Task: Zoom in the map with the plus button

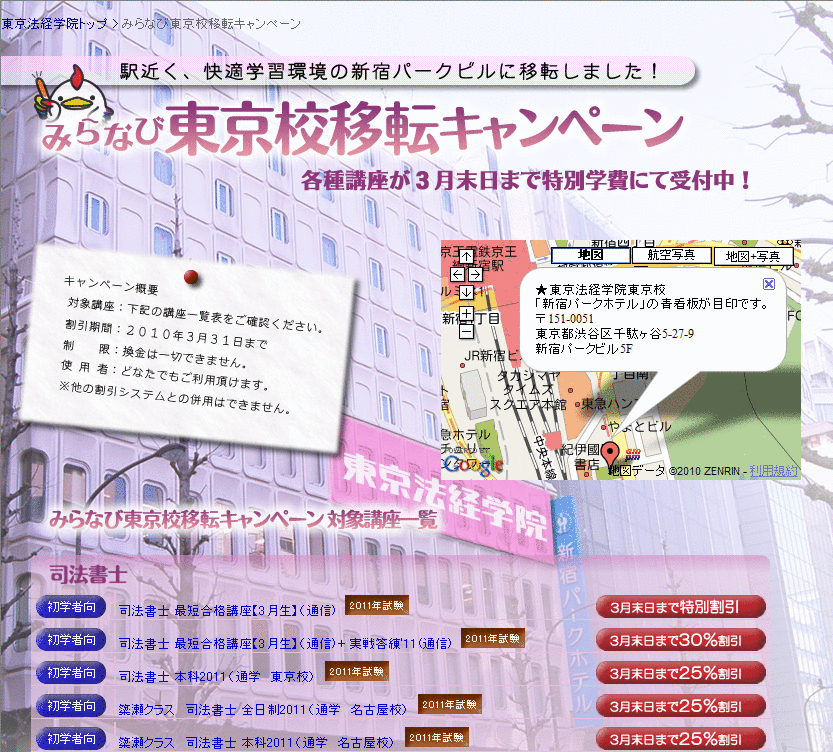Action: tap(466, 313)
